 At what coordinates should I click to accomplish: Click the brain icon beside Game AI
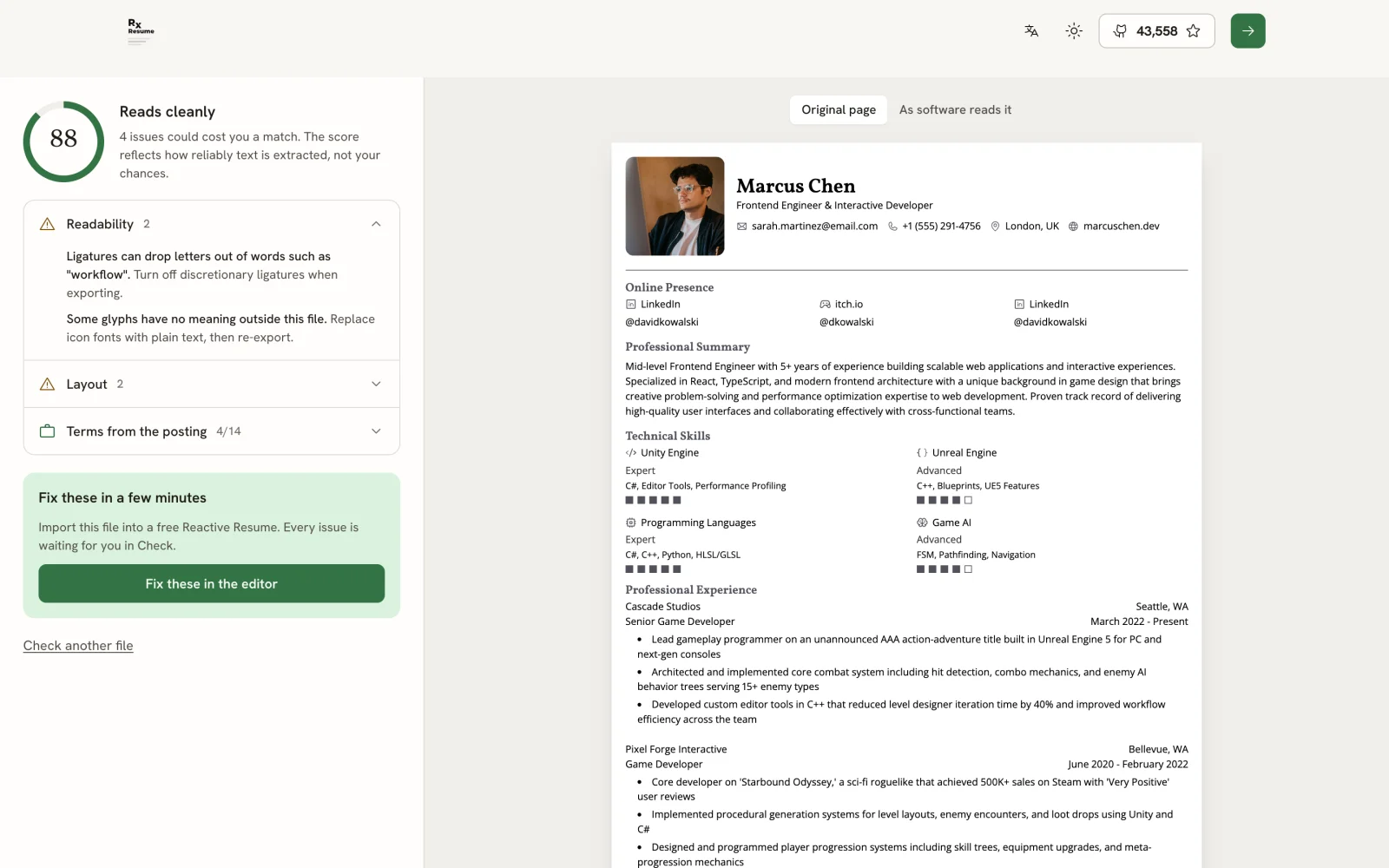point(922,523)
